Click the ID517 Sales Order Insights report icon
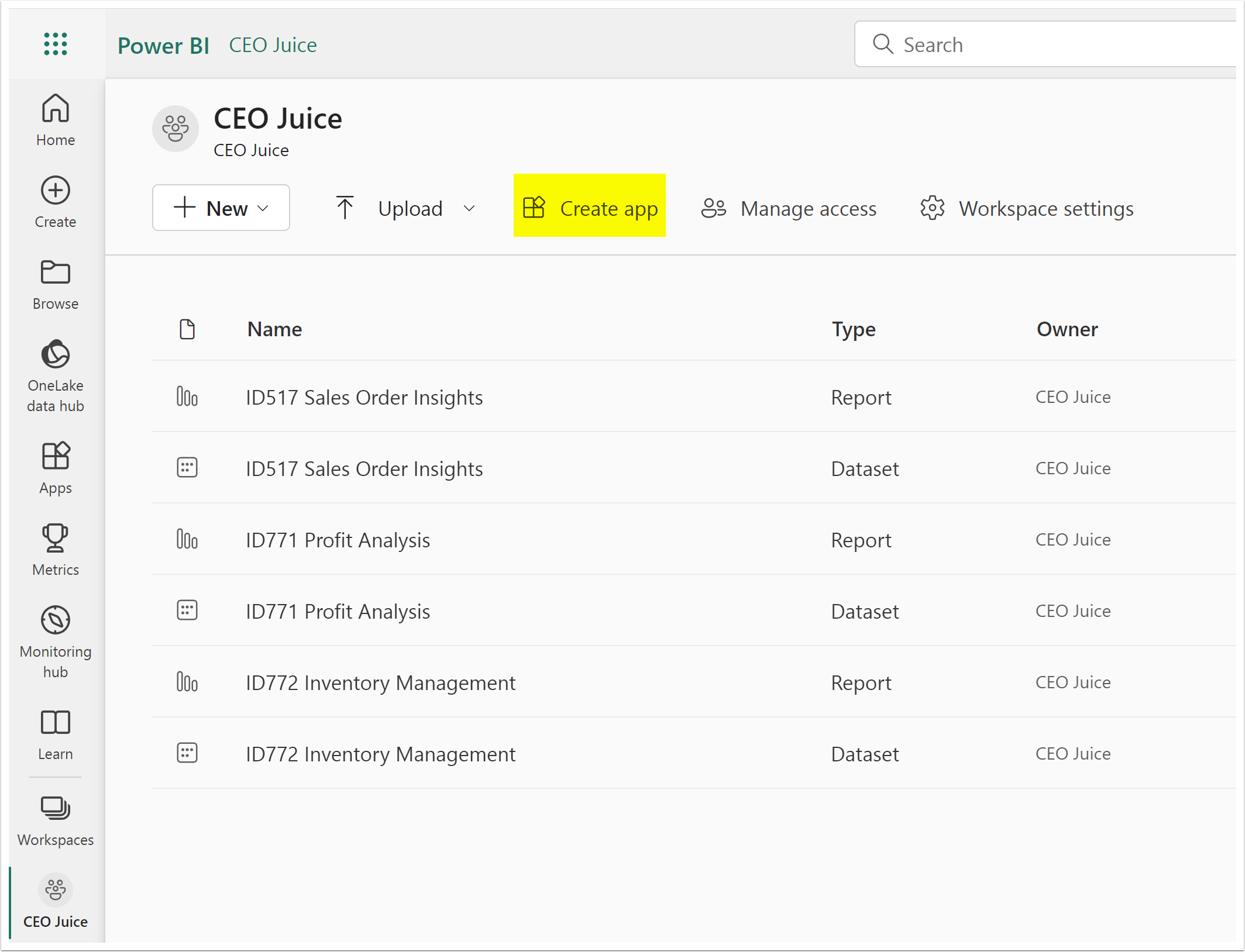 pos(187,397)
